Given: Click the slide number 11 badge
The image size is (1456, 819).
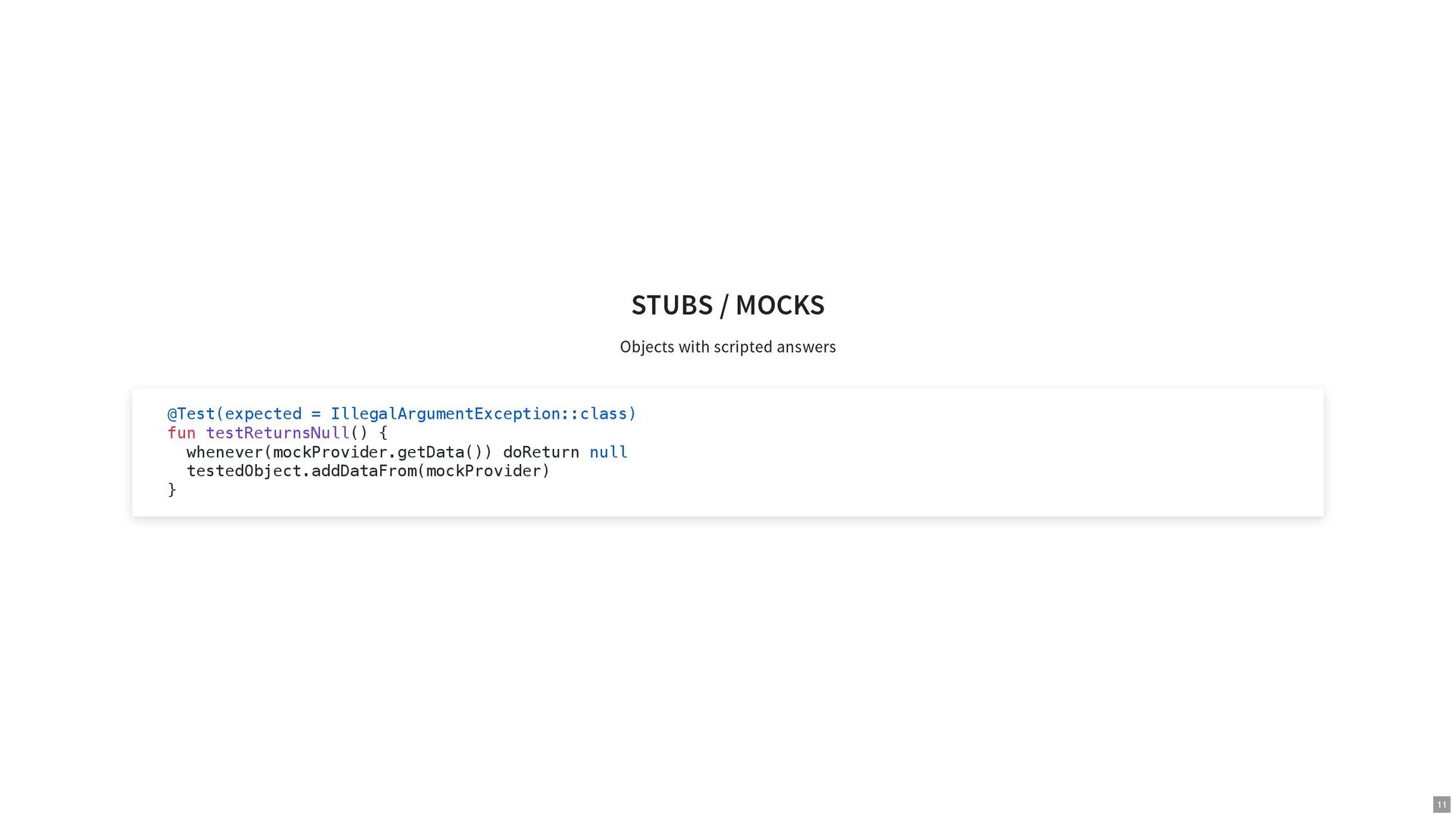Looking at the screenshot, I should point(1441,805).
